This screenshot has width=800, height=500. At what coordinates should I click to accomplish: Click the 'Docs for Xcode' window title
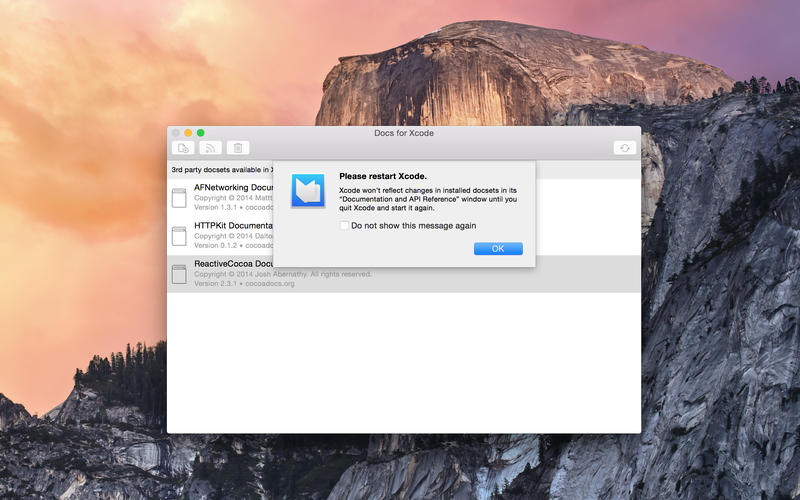click(x=403, y=133)
